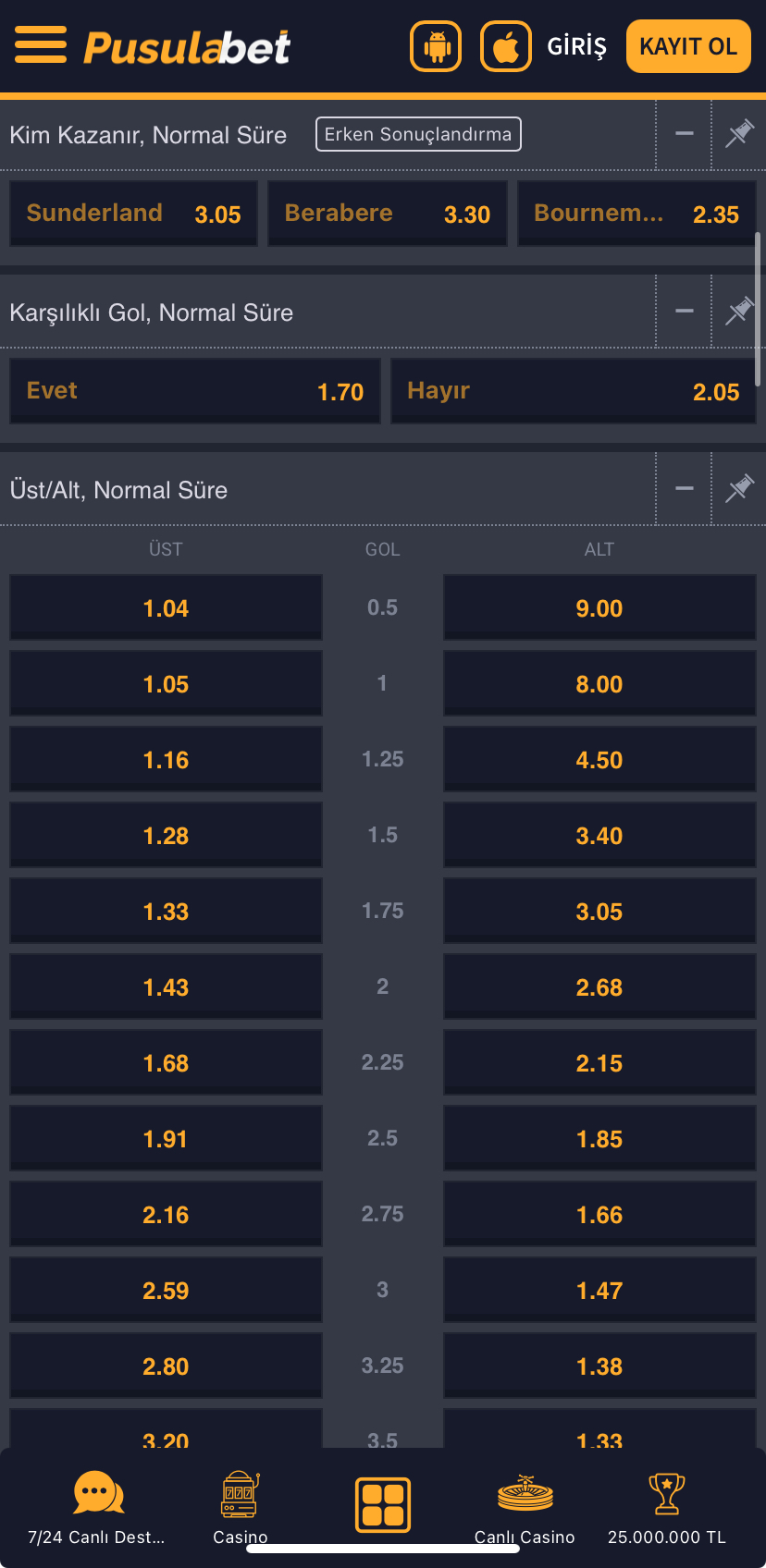
Task: Click the Erken Sonuçlandırma tag
Action: click(x=418, y=134)
